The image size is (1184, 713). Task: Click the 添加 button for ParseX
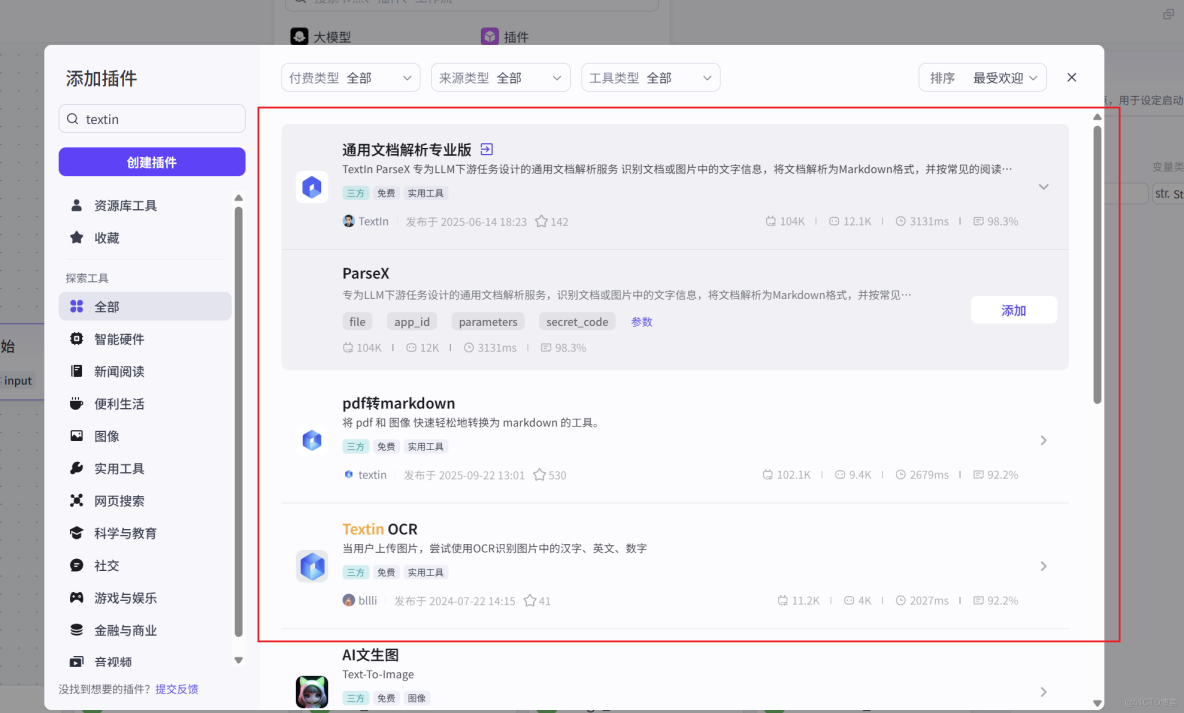pos(1013,310)
